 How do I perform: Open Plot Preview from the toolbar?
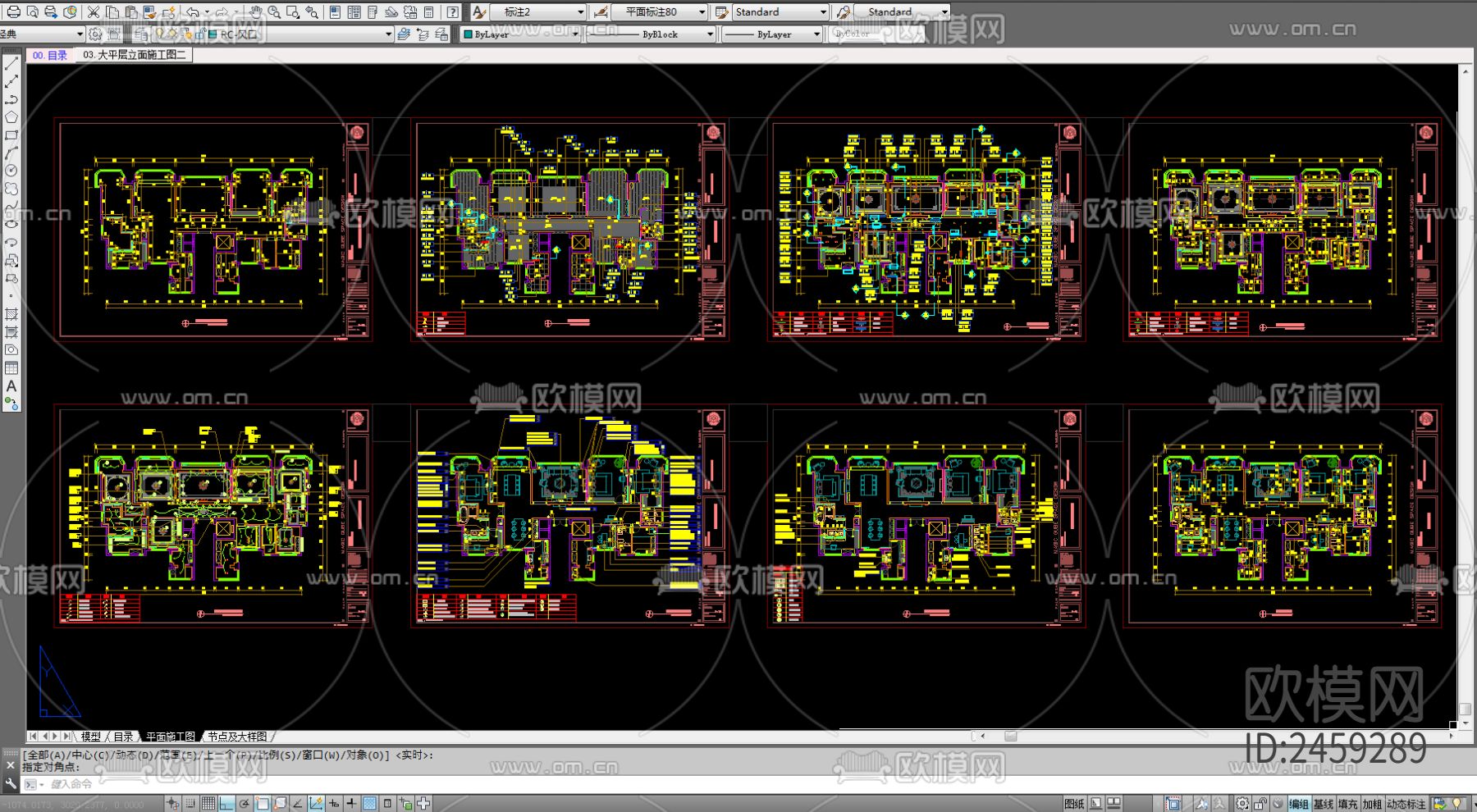(x=33, y=12)
